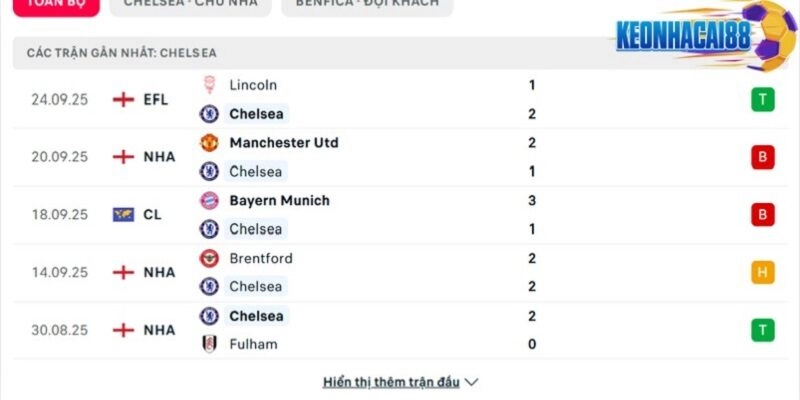Click the Fulham club crest icon
Viewport: 800px width, 400px height.
(209, 344)
